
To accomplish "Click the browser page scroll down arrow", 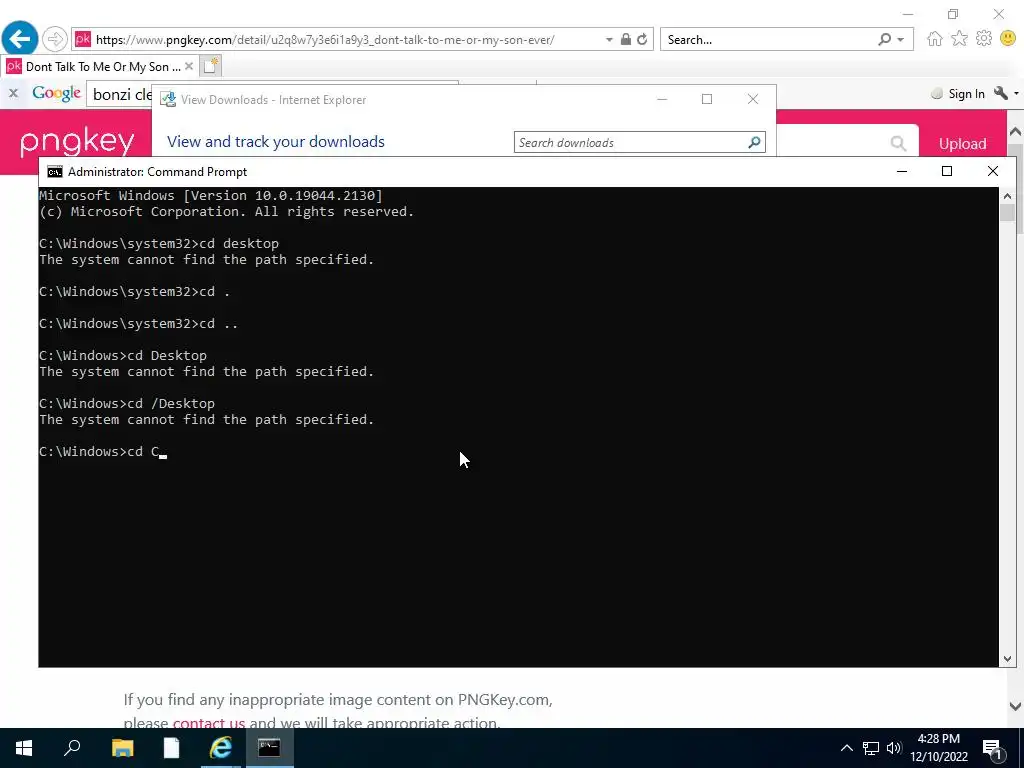I will click(x=1015, y=706).
